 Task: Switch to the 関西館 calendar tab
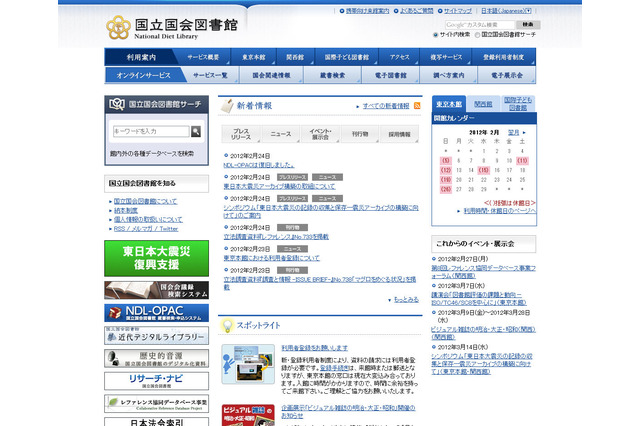click(x=483, y=103)
